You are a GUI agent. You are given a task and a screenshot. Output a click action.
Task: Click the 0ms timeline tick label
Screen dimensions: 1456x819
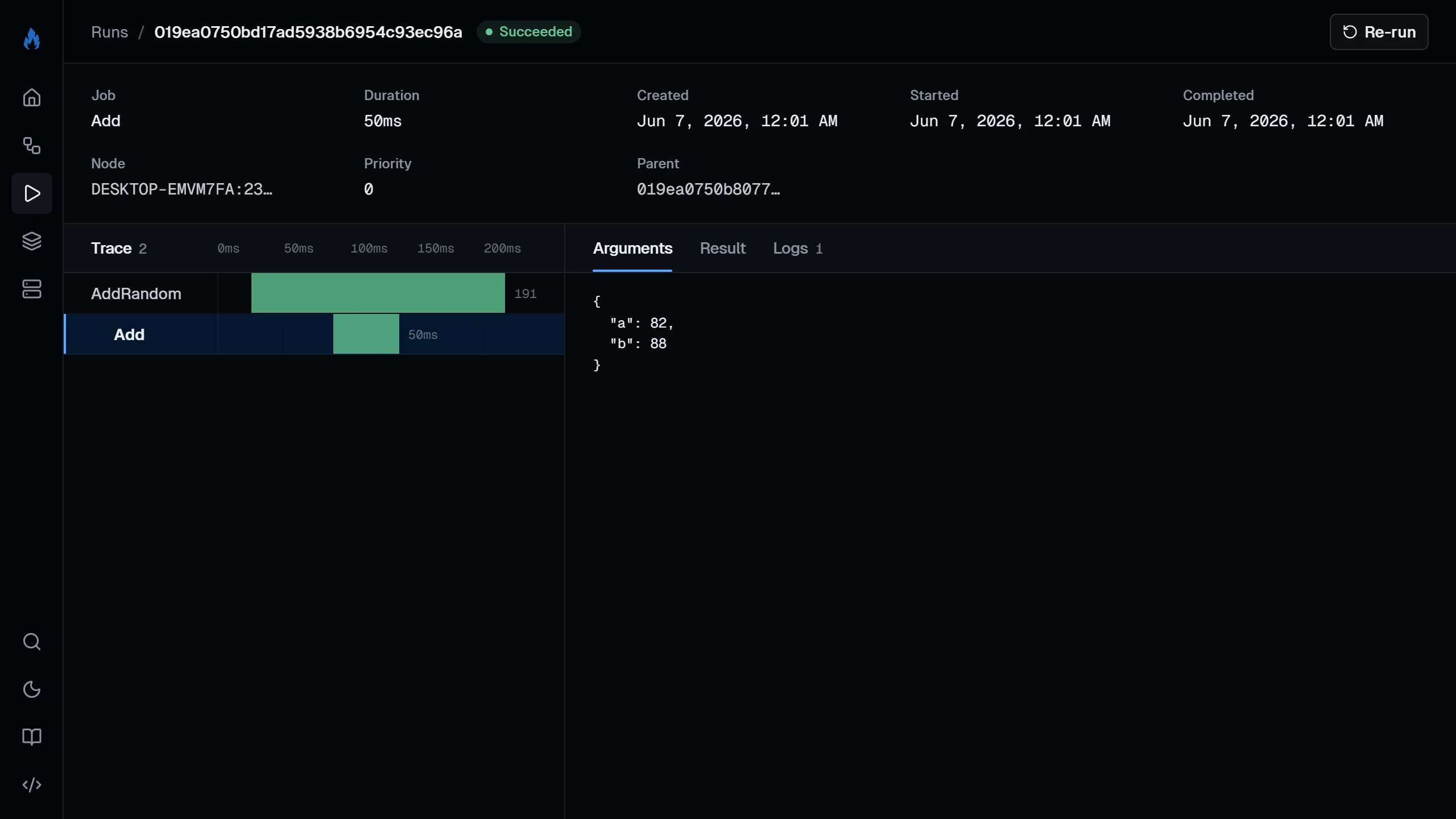(x=229, y=249)
